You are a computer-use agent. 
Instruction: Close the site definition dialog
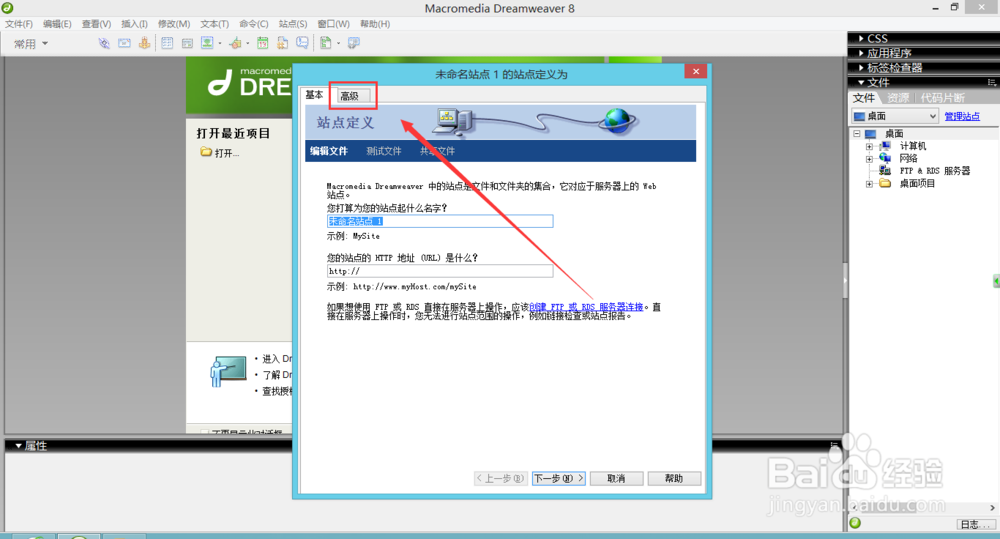[x=696, y=71]
